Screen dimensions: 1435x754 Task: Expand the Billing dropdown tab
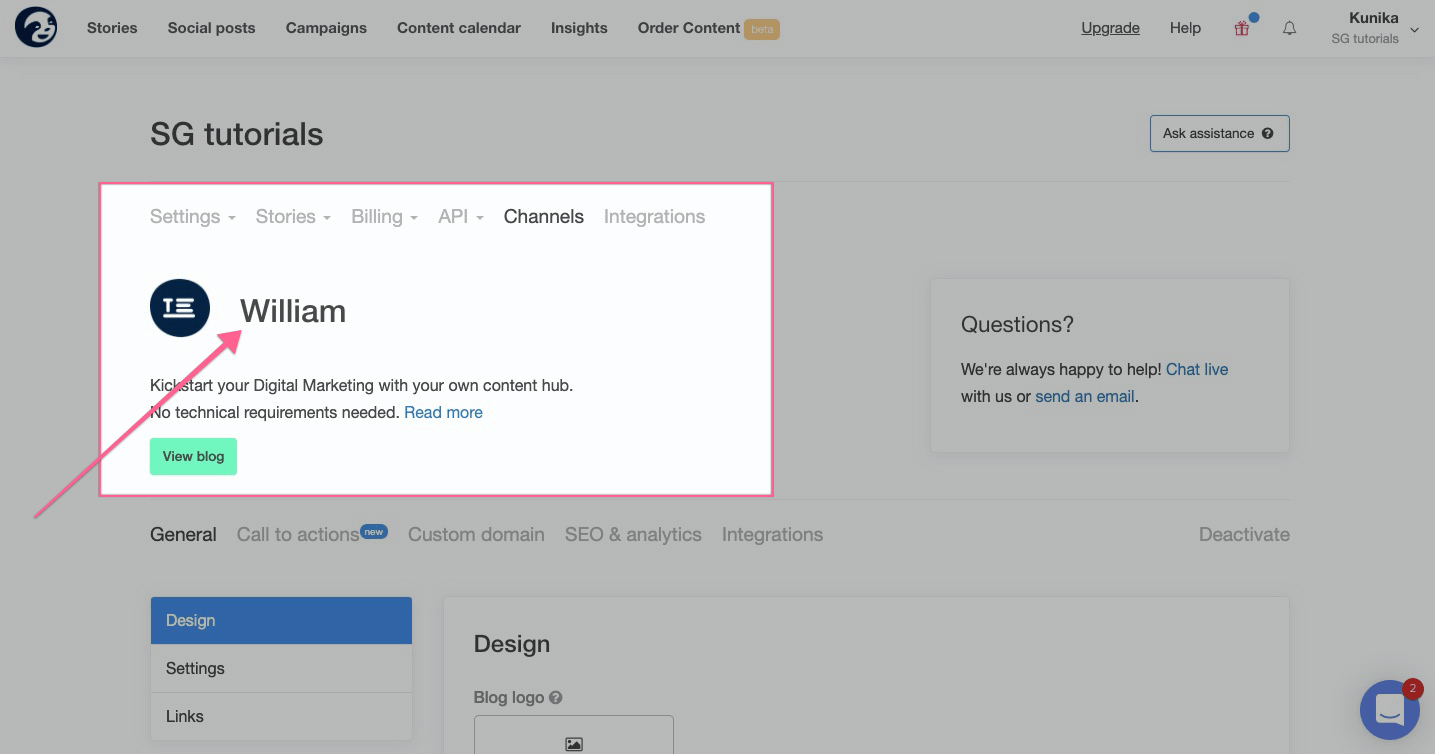tap(385, 217)
